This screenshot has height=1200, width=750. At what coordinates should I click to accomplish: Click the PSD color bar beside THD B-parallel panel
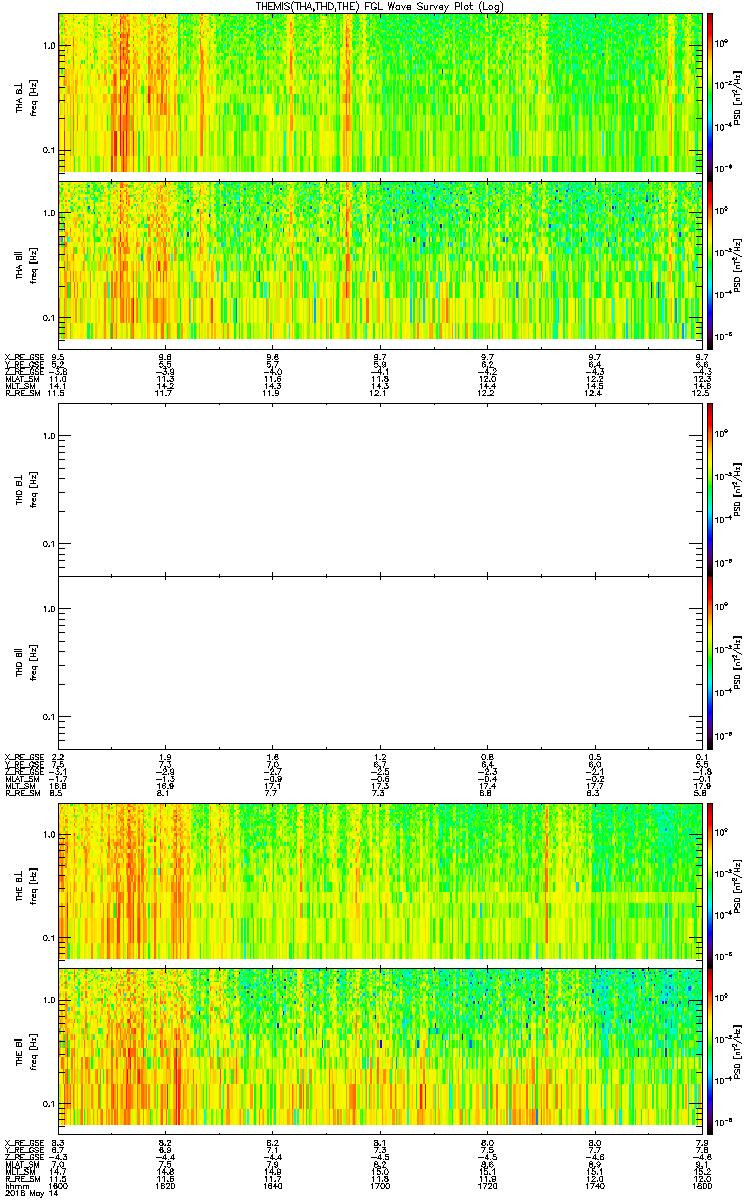click(x=710, y=663)
